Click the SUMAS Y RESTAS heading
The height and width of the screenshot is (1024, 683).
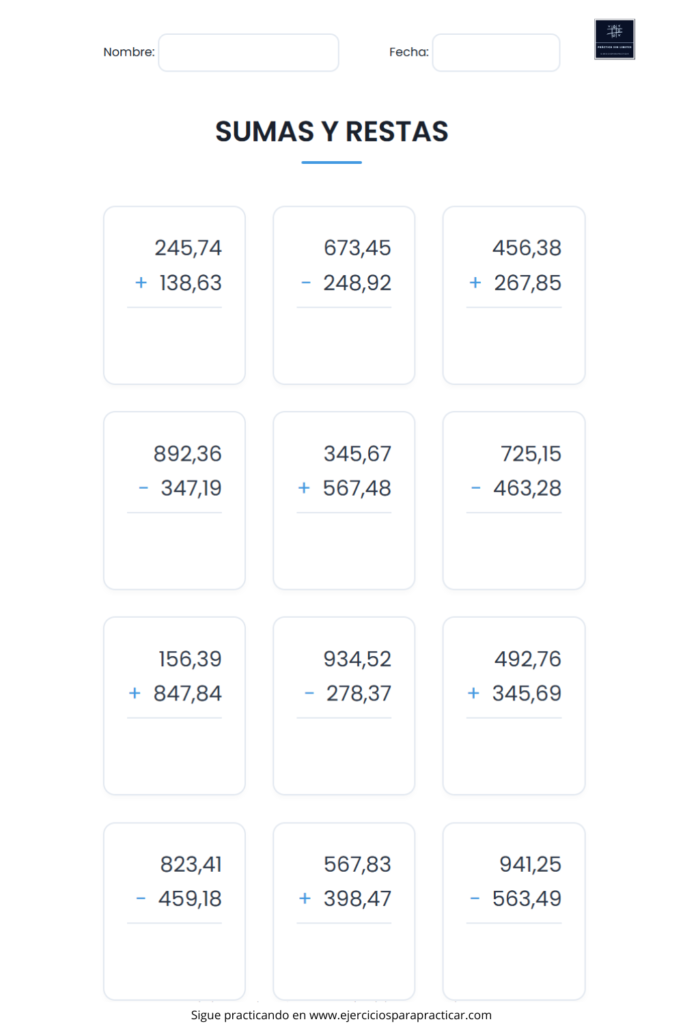(x=332, y=132)
